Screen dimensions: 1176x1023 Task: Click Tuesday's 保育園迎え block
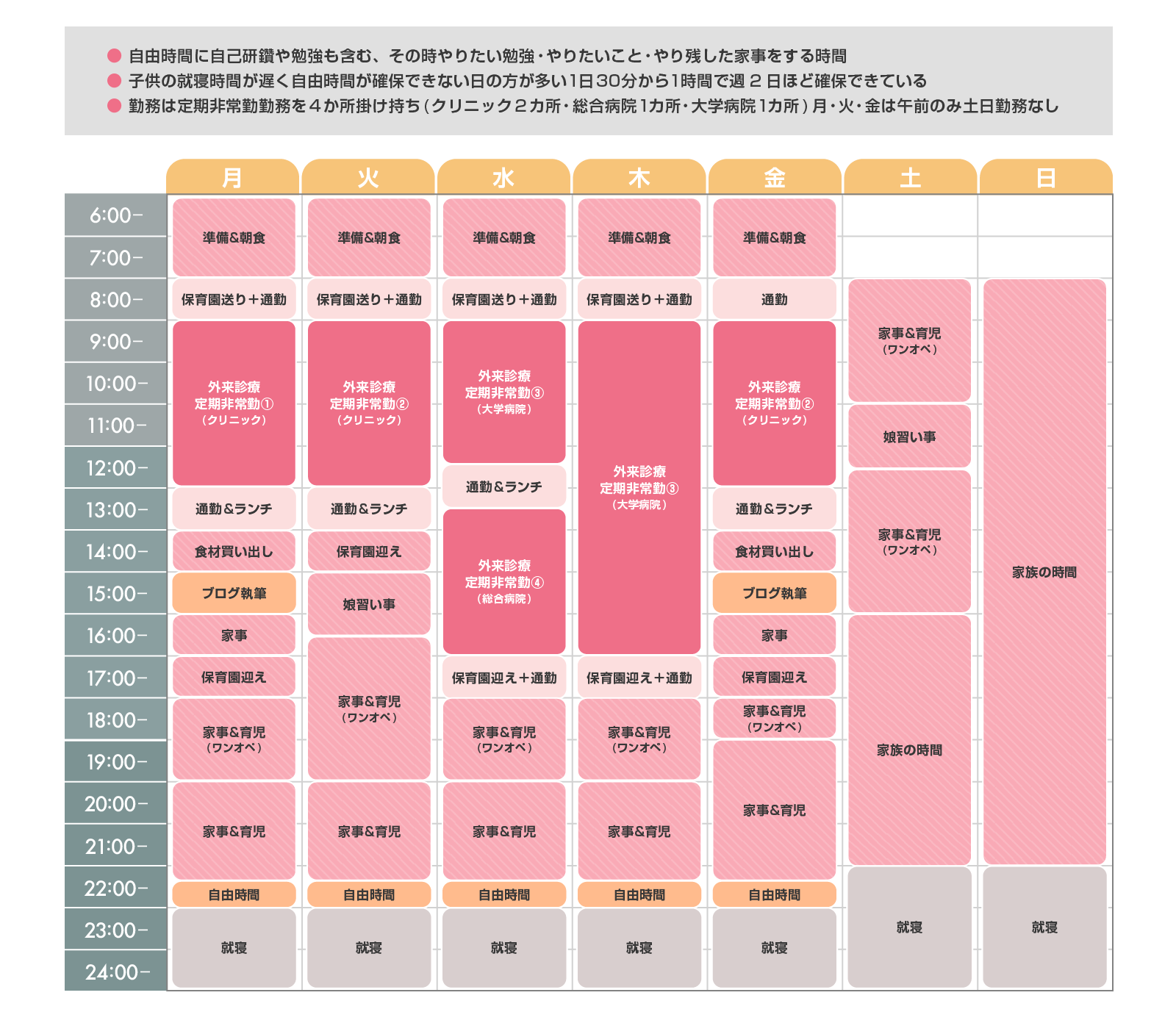[x=369, y=551]
